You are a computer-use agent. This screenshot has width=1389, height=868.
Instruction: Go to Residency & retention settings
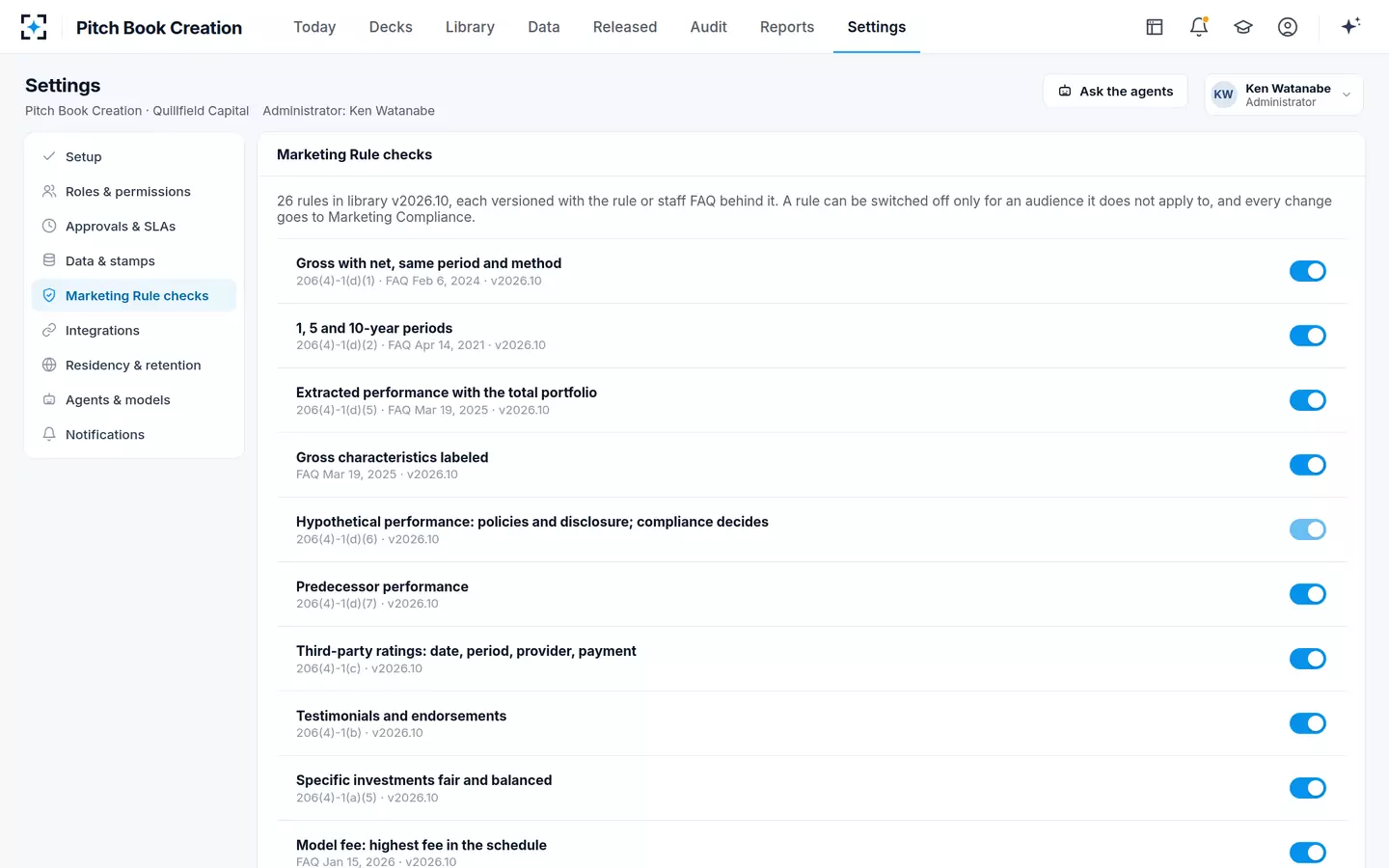(x=134, y=365)
